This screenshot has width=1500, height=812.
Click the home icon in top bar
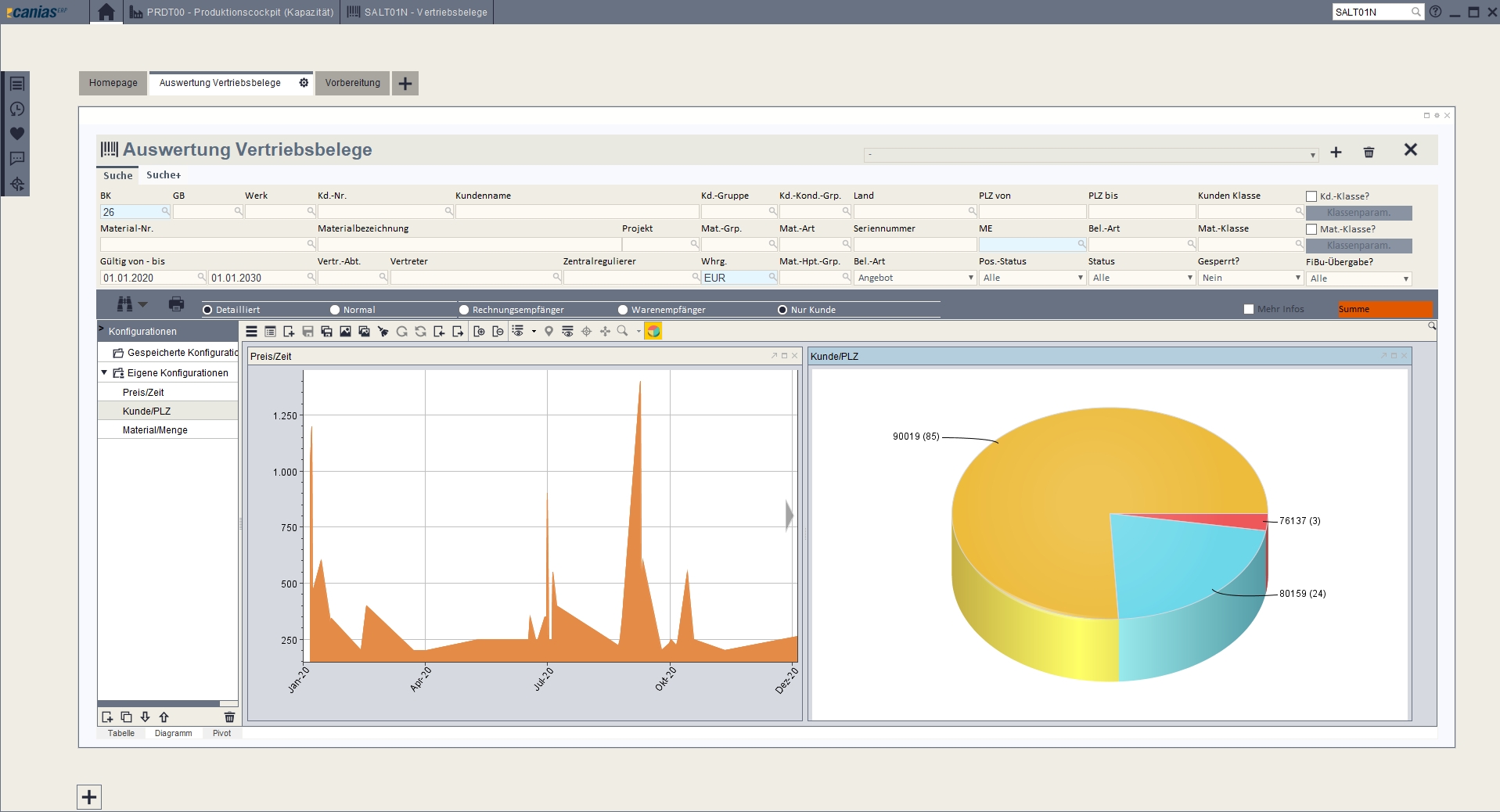coord(106,12)
